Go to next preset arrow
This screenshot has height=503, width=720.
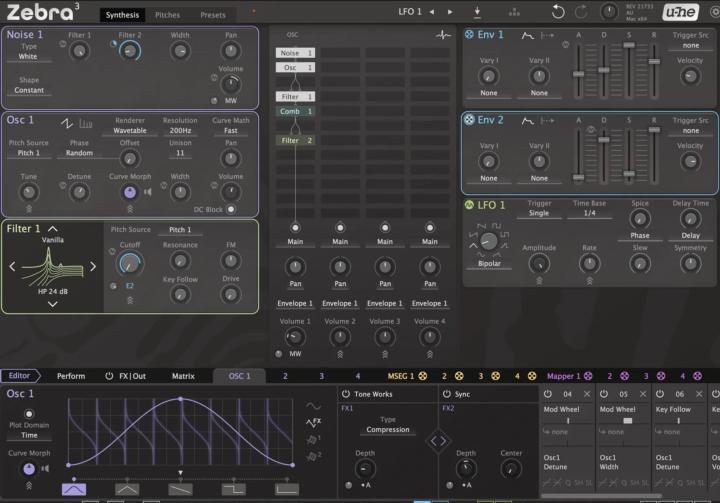[x=450, y=12]
